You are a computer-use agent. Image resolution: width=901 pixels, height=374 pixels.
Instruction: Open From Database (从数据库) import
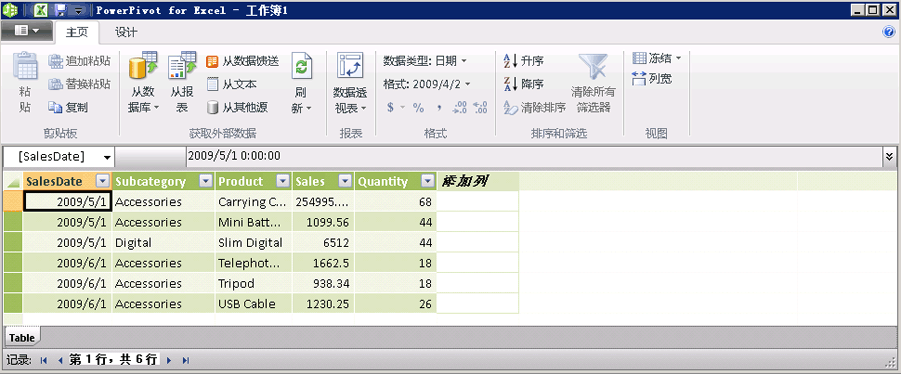click(143, 82)
